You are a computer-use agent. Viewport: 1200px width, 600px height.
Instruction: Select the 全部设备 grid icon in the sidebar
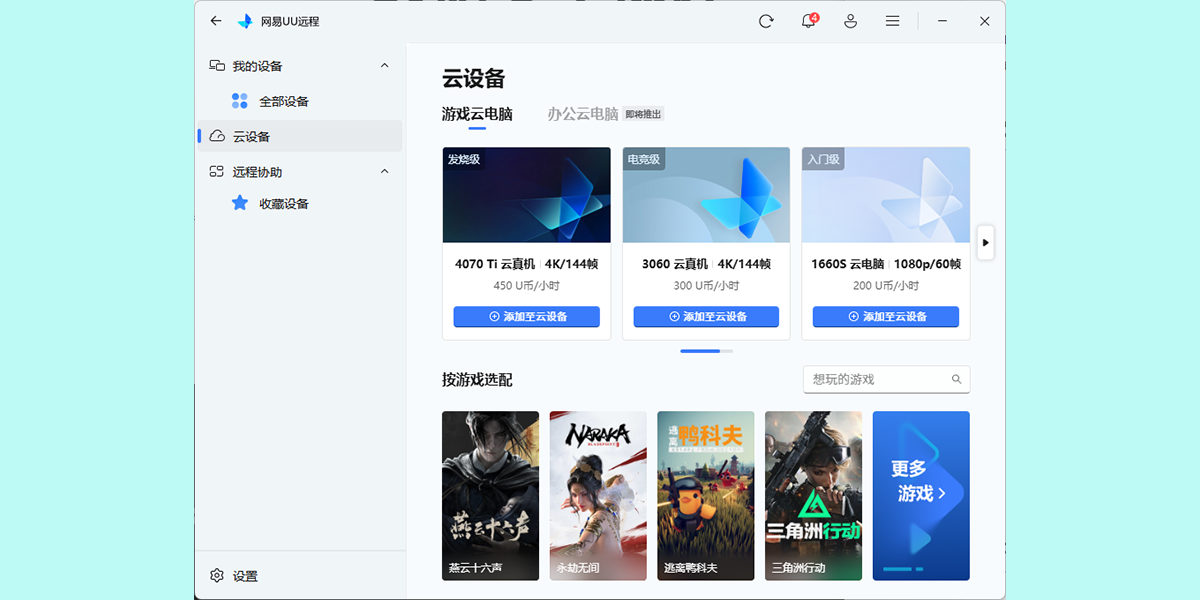click(x=239, y=100)
